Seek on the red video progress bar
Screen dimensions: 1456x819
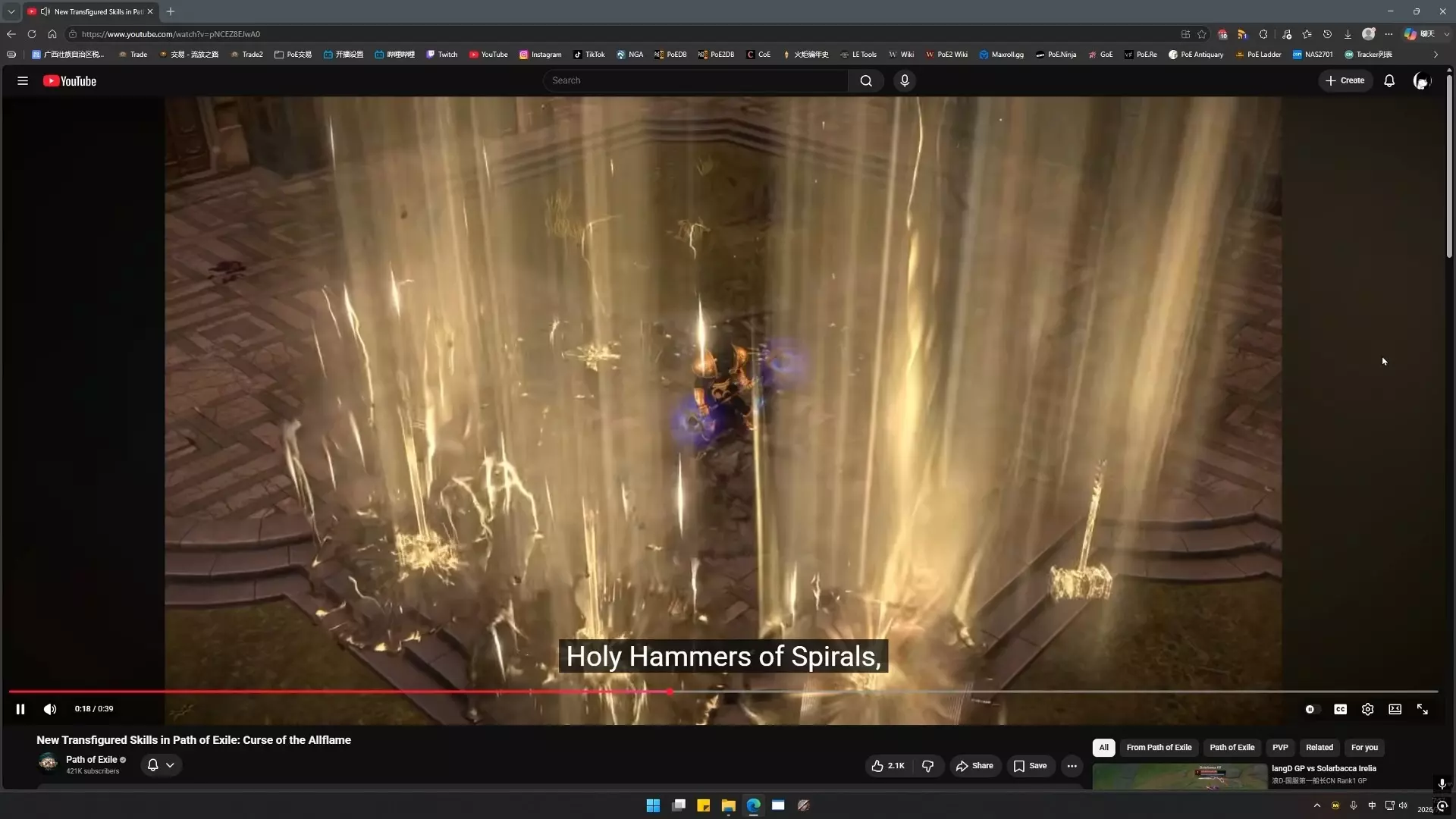723,692
